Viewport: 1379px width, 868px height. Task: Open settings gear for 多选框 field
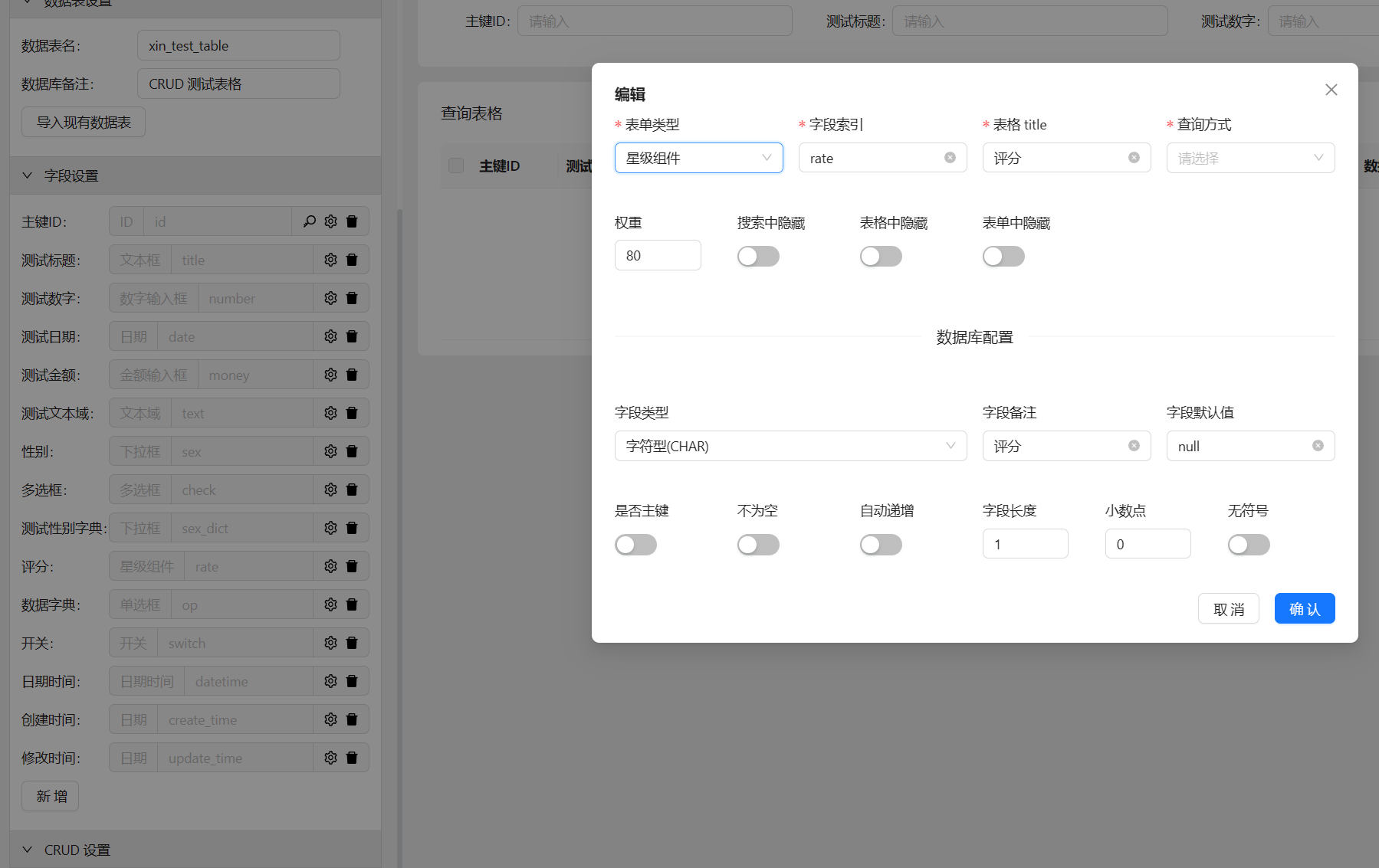click(330, 490)
